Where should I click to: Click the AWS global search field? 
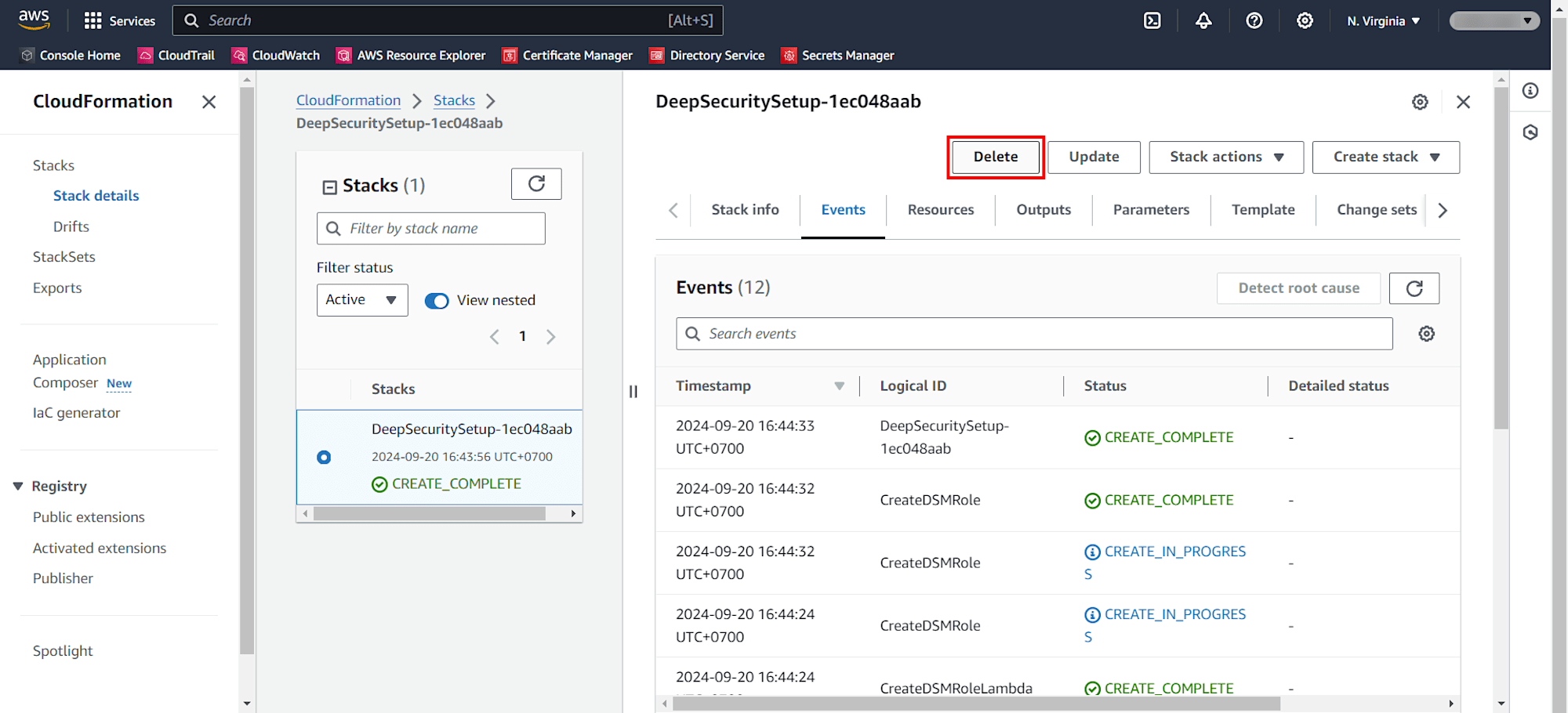click(x=448, y=20)
